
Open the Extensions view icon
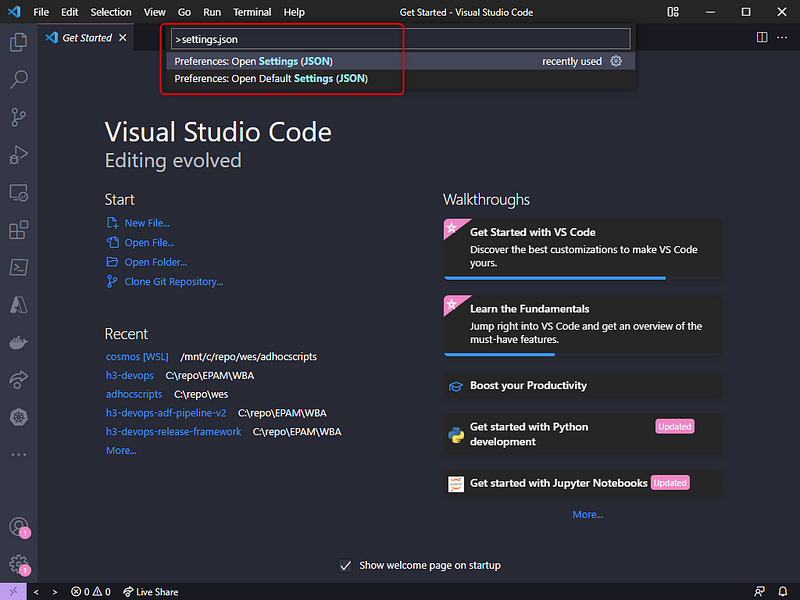(18, 230)
